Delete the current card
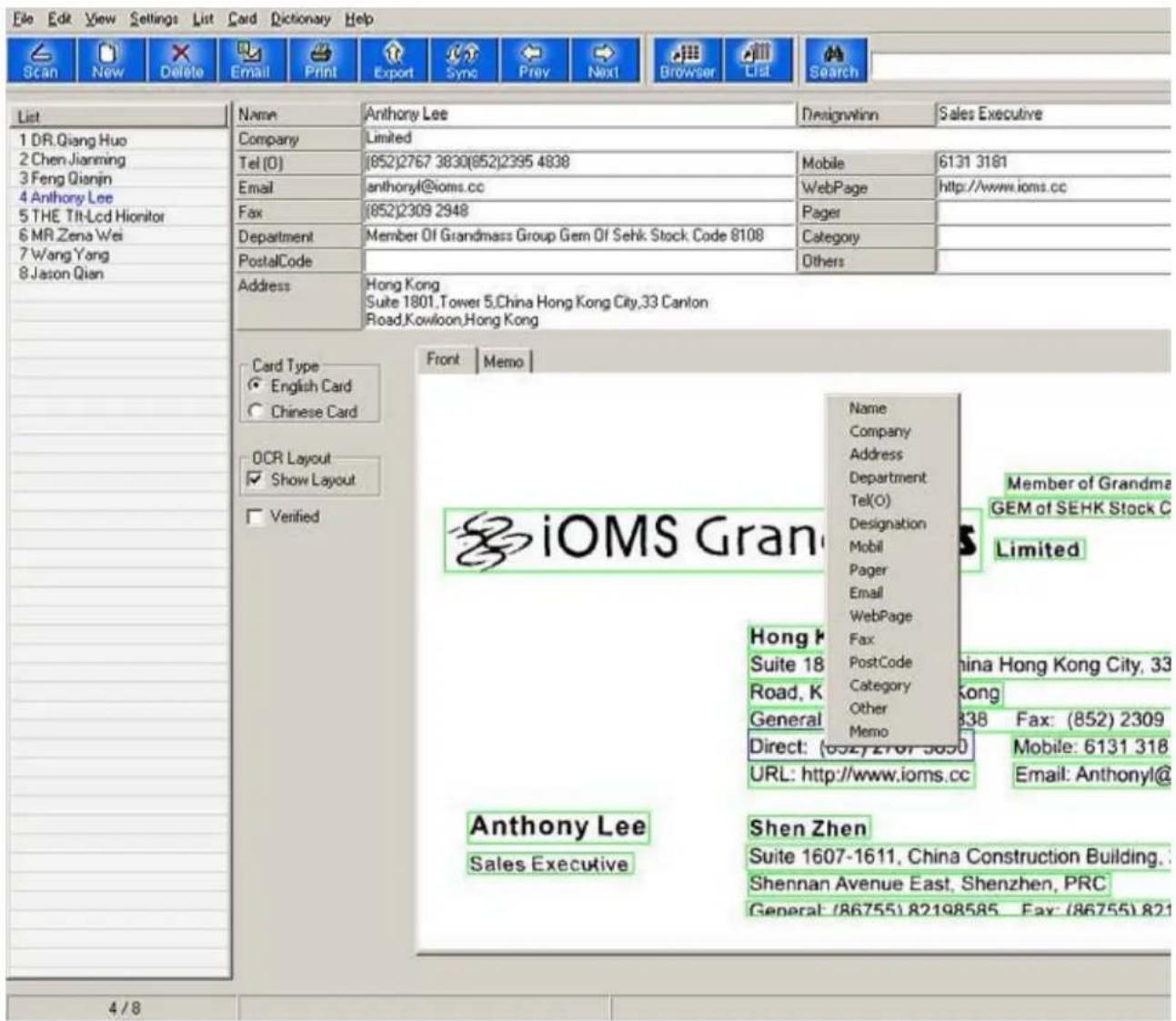 pyautogui.click(x=181, y=61)
